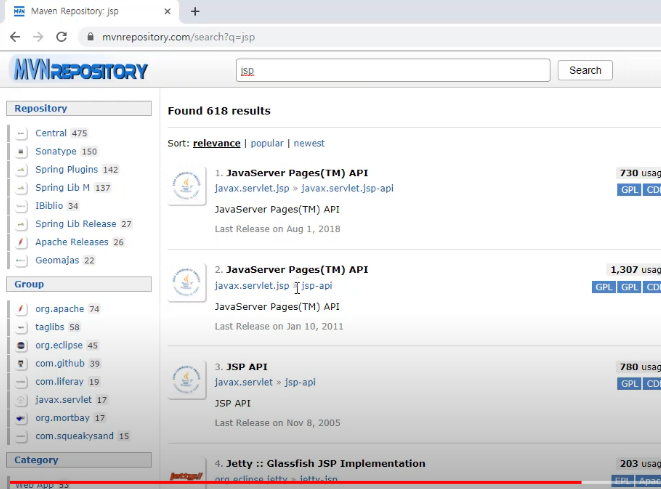Click the jsp search input field

pos(393,70)
